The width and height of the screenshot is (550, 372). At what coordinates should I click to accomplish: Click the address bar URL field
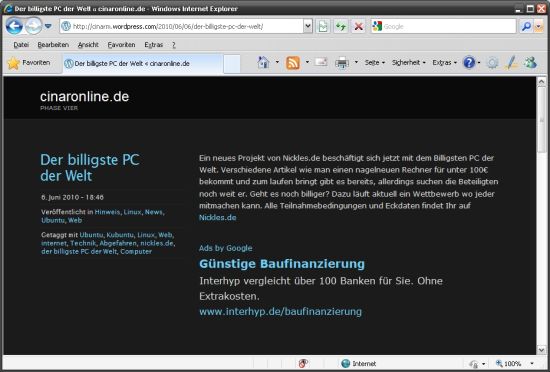click(x=182, y=26)
